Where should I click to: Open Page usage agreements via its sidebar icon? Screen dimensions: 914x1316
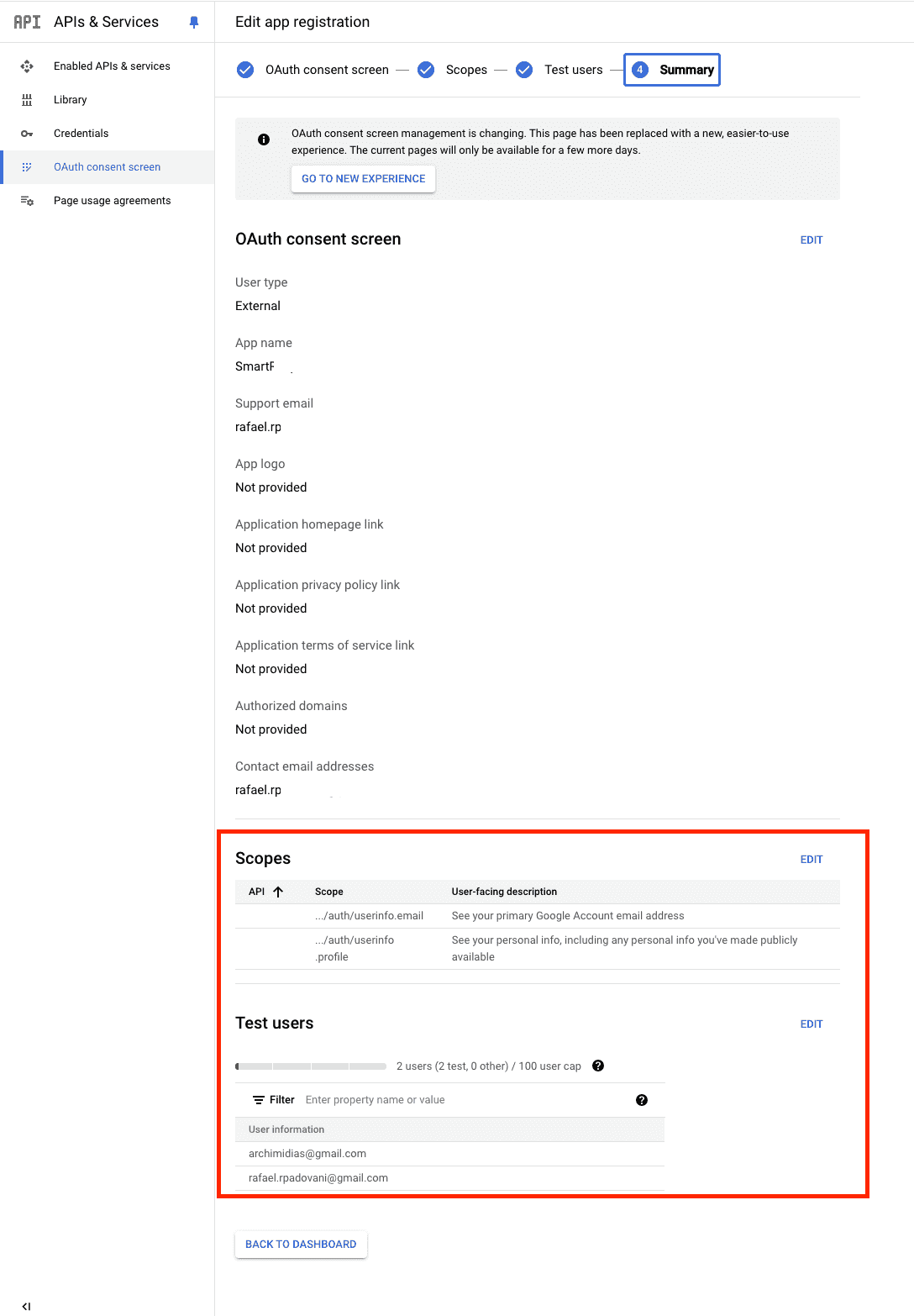coord(28,200)
